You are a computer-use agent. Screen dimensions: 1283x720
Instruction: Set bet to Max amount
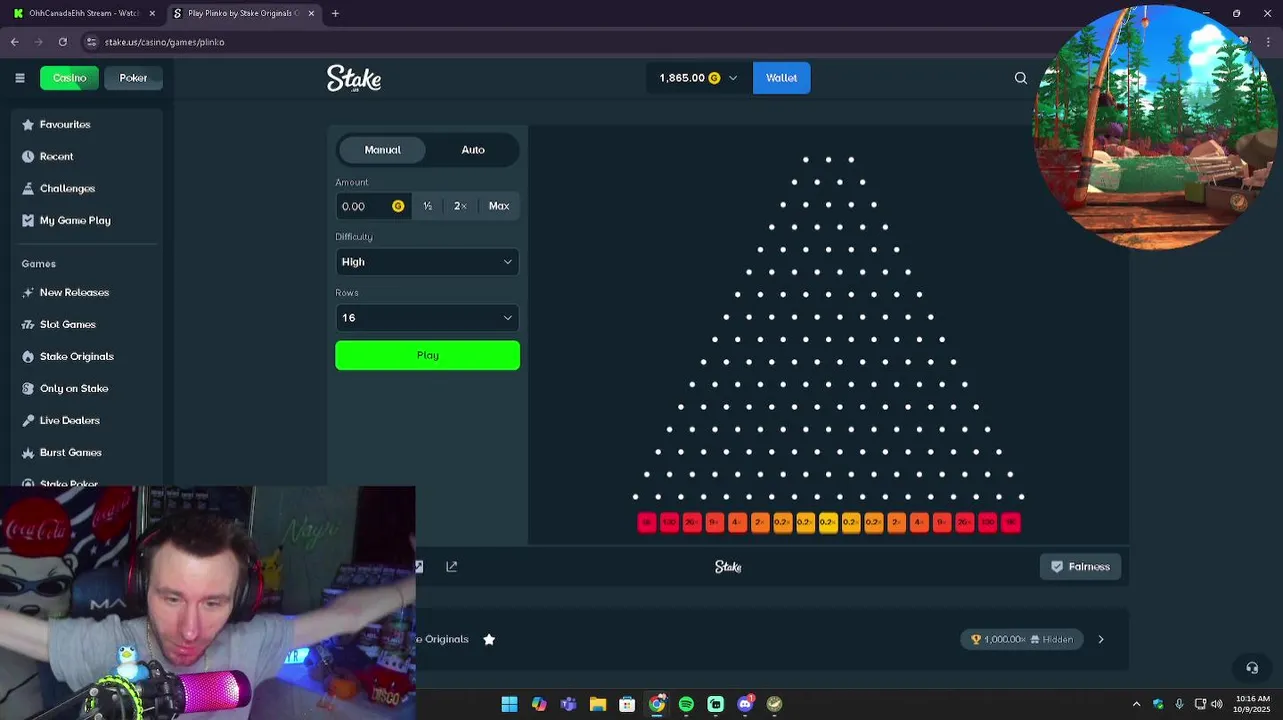click(x=499, y=206)
